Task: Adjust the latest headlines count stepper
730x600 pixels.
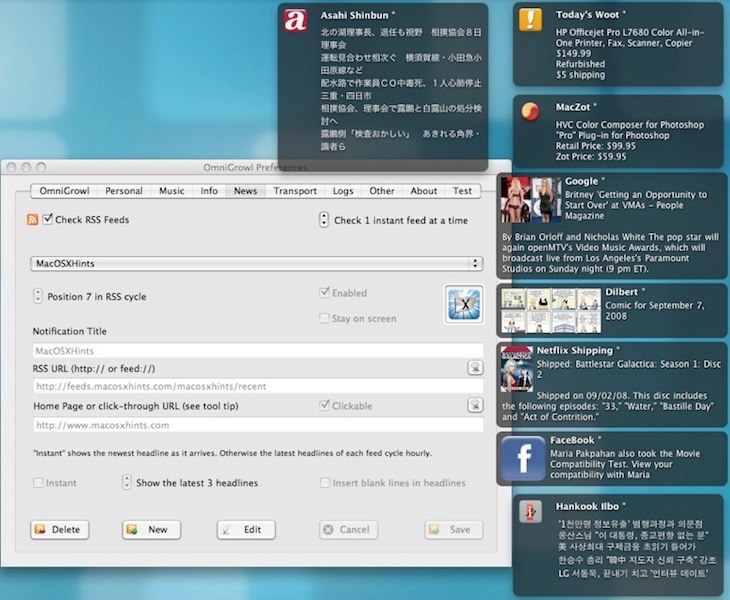Action: click(126, 483)
